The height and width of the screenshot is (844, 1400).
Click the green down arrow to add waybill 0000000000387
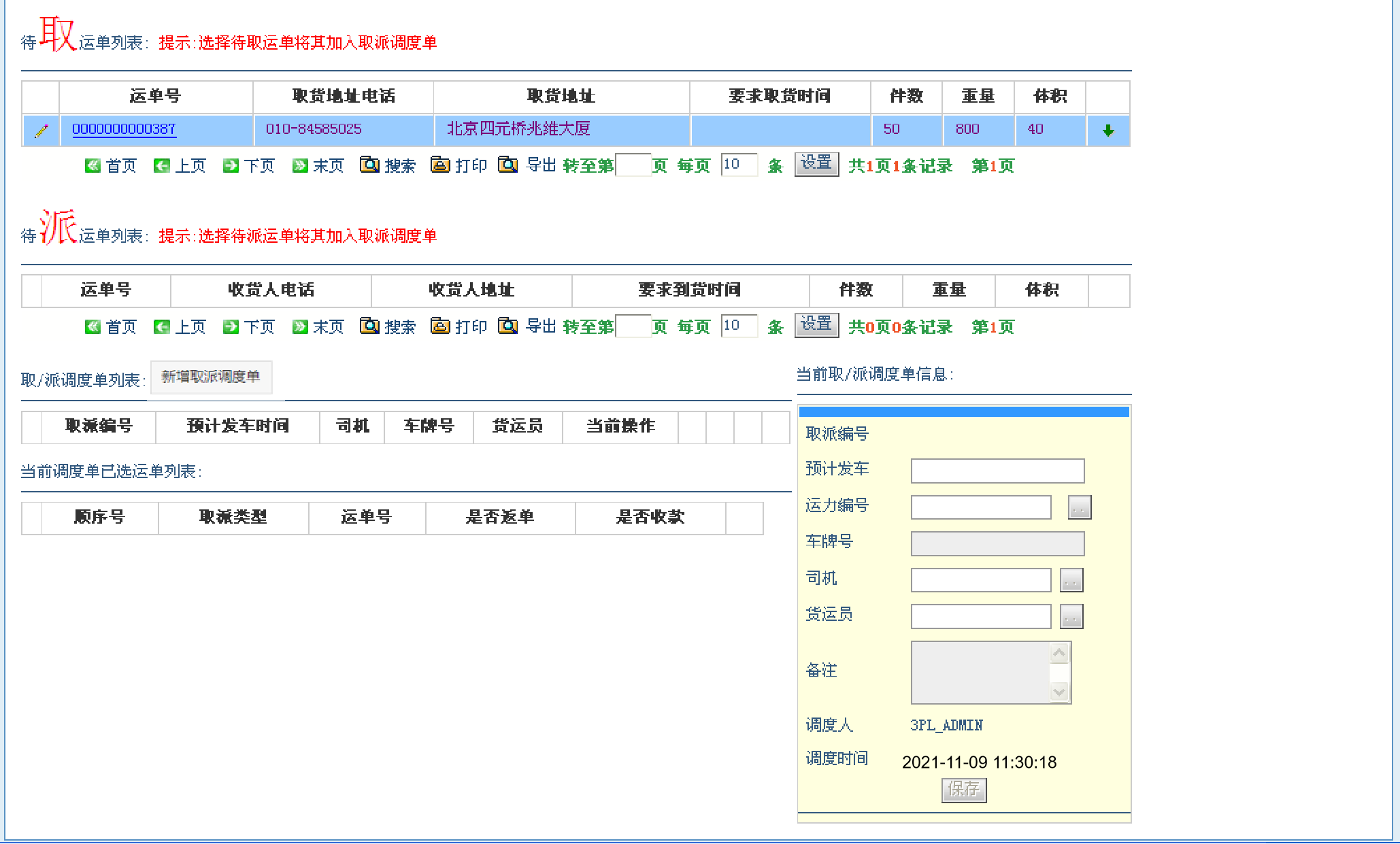[x=1108, y=131]
